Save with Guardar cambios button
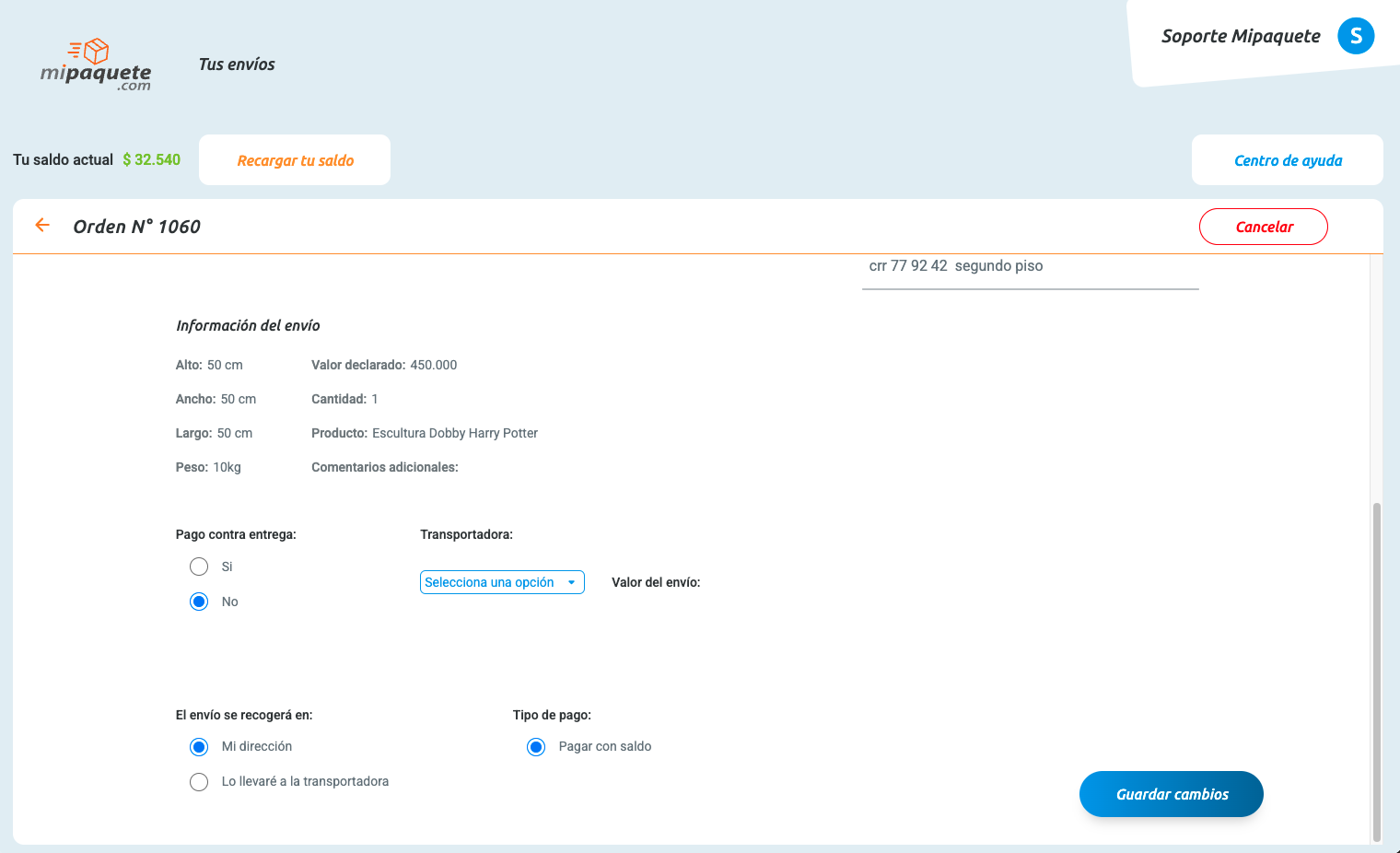 [x=1172, y=794]
